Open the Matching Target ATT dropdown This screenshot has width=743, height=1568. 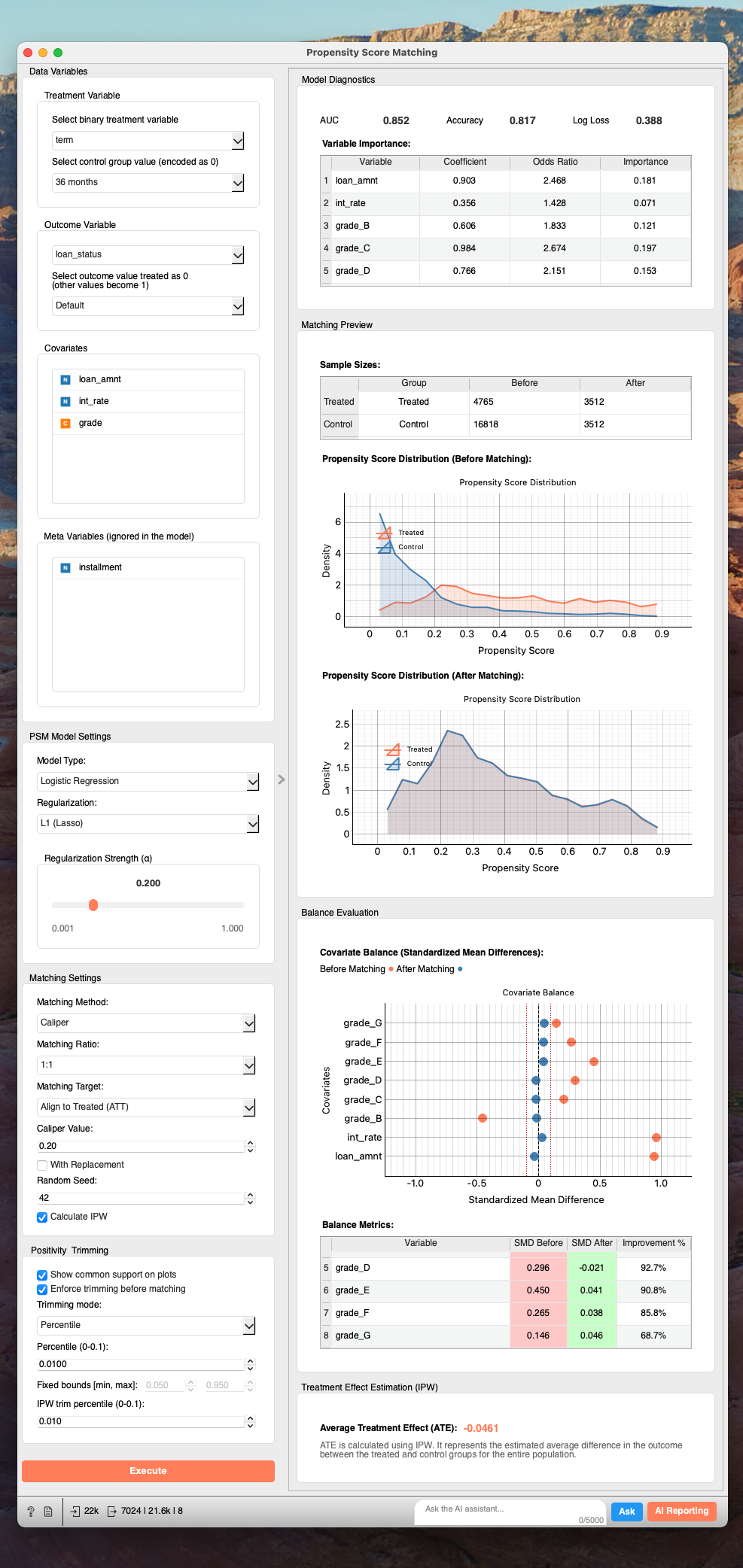[x=147, y=1108]
